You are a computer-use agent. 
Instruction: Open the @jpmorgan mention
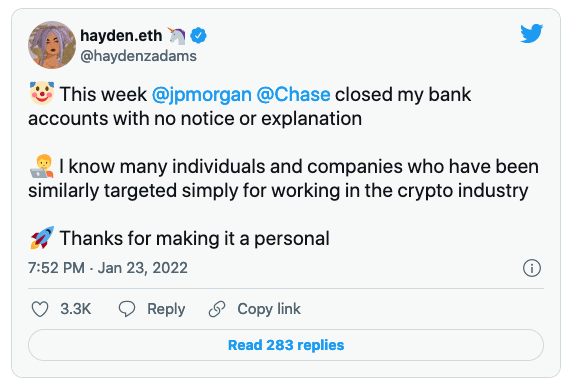coord(202,95)
